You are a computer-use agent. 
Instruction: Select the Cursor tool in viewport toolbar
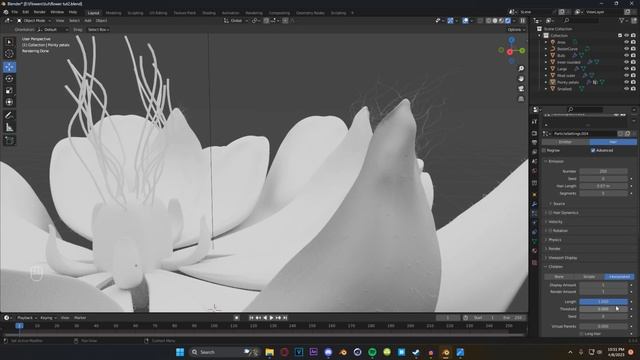click(9, 53)
